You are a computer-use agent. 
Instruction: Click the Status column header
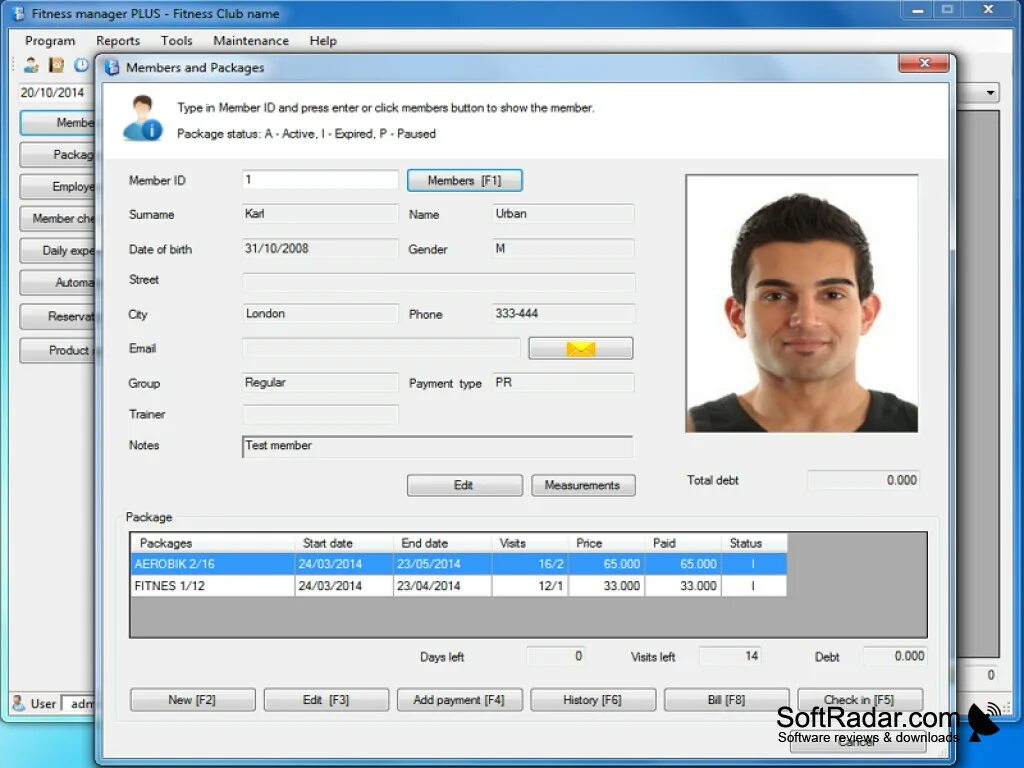coord(754,543)
